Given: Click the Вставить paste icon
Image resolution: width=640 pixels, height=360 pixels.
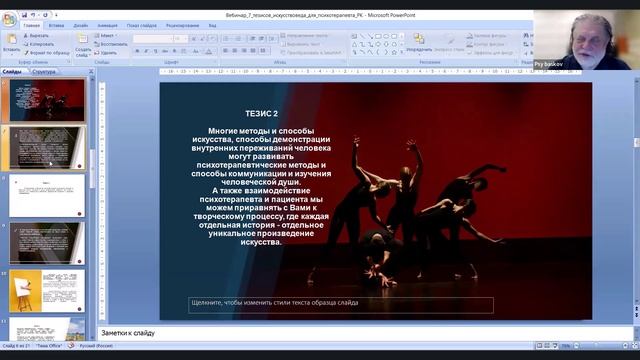Looking at the screenshot, I should coord(12,39).
